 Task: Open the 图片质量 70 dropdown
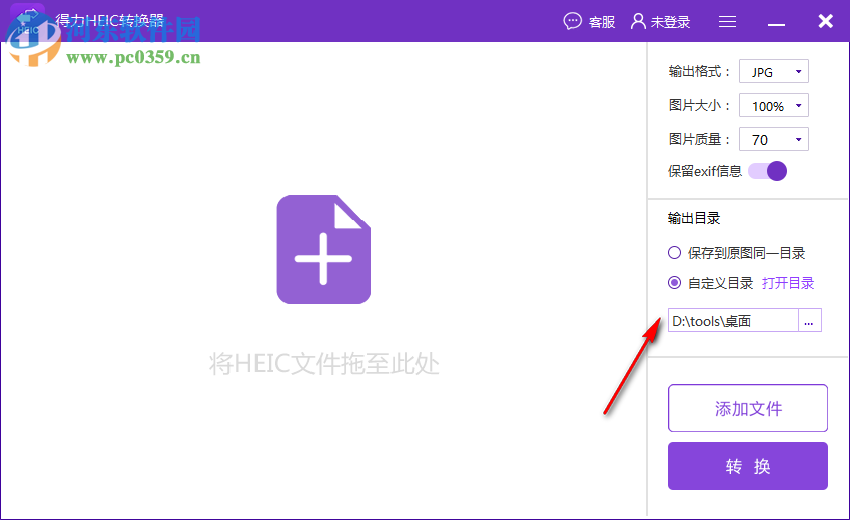774,139
